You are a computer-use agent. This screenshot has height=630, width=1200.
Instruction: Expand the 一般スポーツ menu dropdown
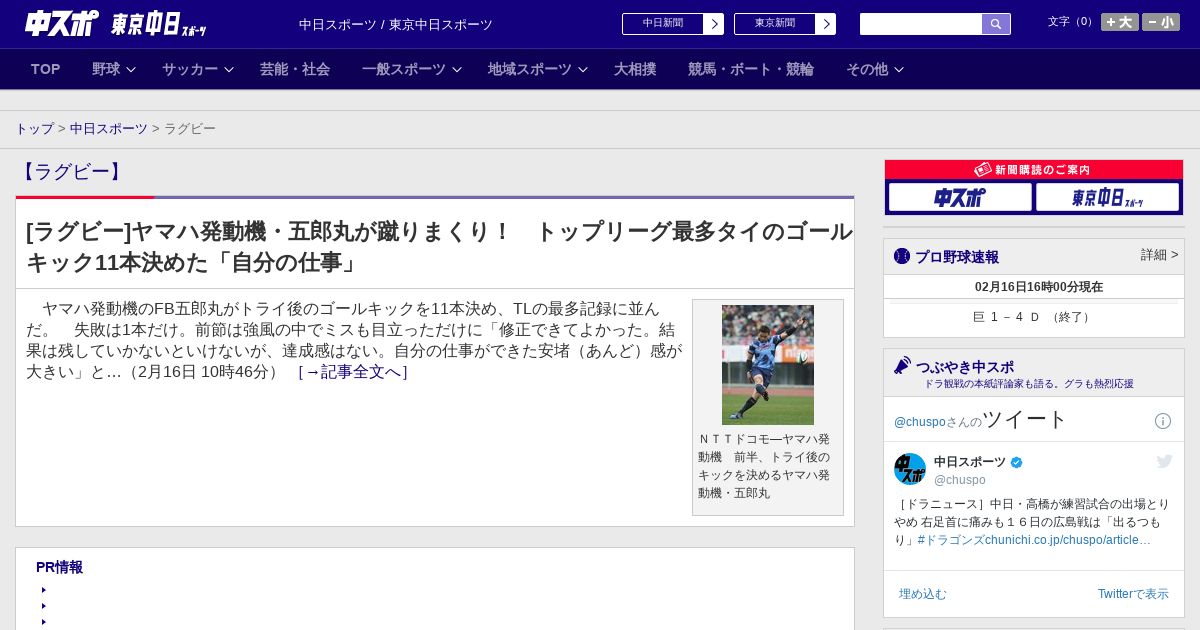click(412, 69)
